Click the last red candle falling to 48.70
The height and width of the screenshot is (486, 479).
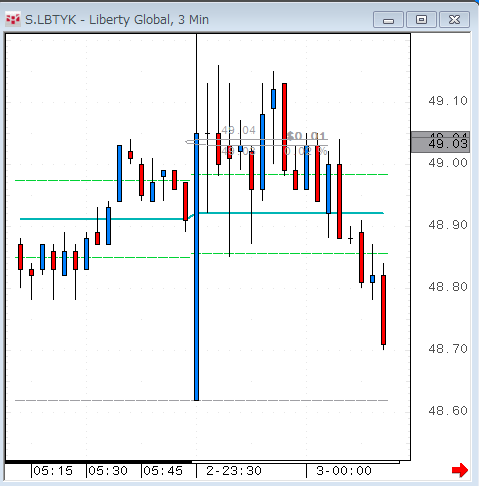[x=383, y=310]
